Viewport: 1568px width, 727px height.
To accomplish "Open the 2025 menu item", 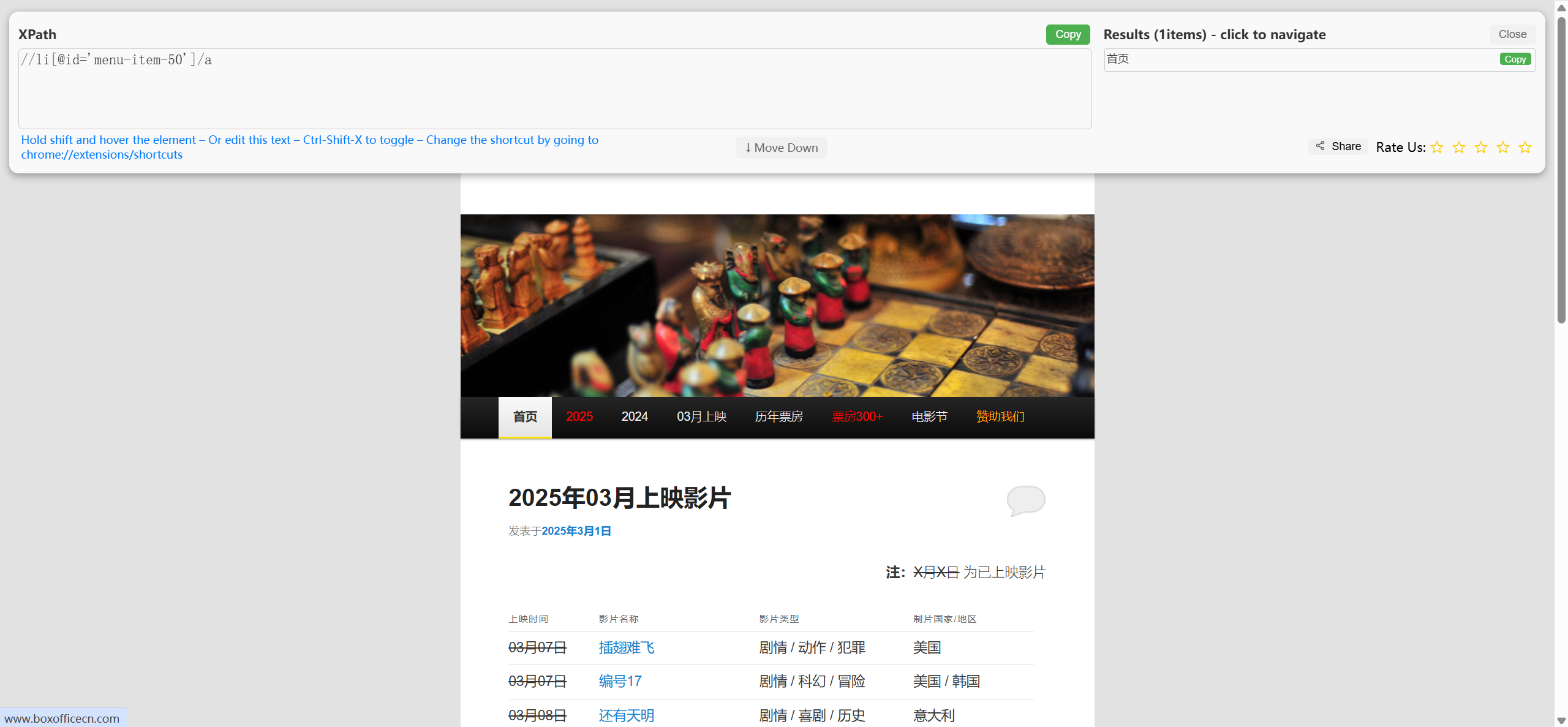I will coord(579,416).
